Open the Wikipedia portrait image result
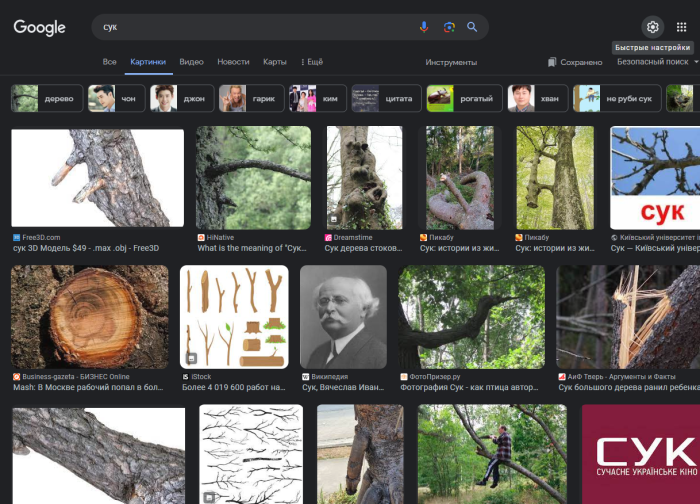Screen dimensions: 700x504 343,317
